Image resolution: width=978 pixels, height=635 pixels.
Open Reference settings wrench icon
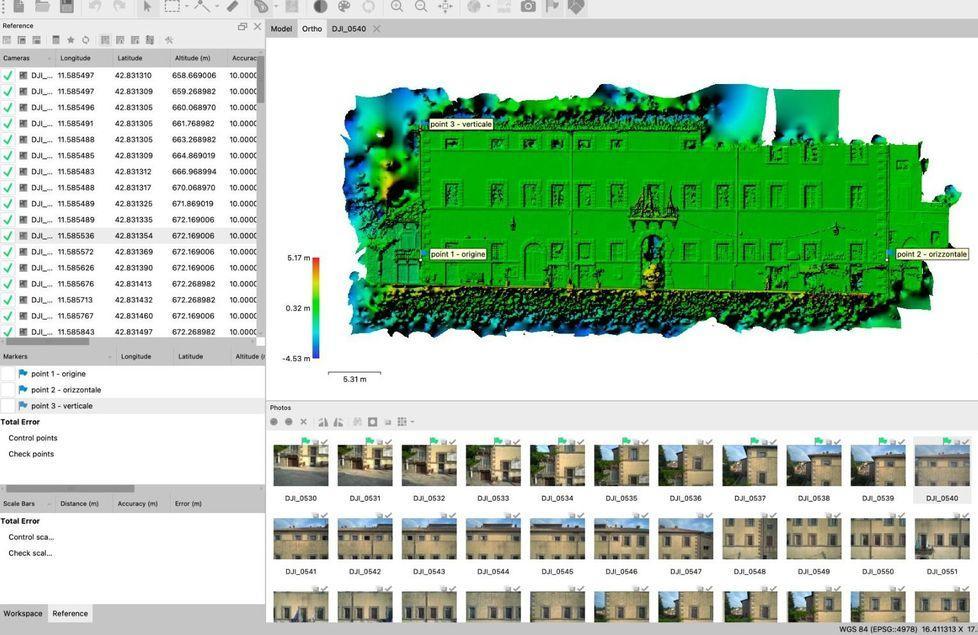point(168,40)
